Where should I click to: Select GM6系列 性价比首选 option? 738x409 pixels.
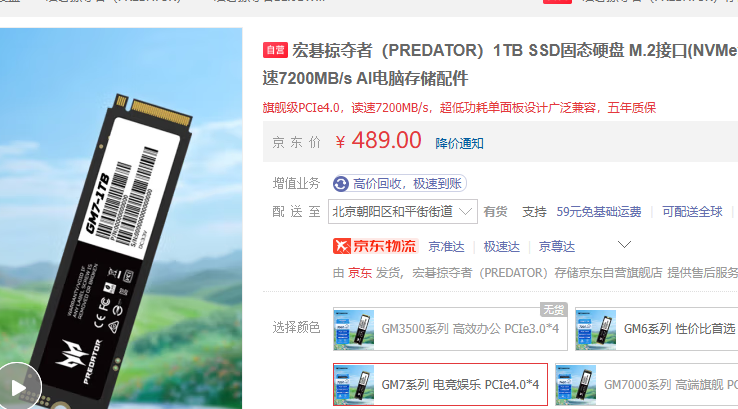(657, 329)
